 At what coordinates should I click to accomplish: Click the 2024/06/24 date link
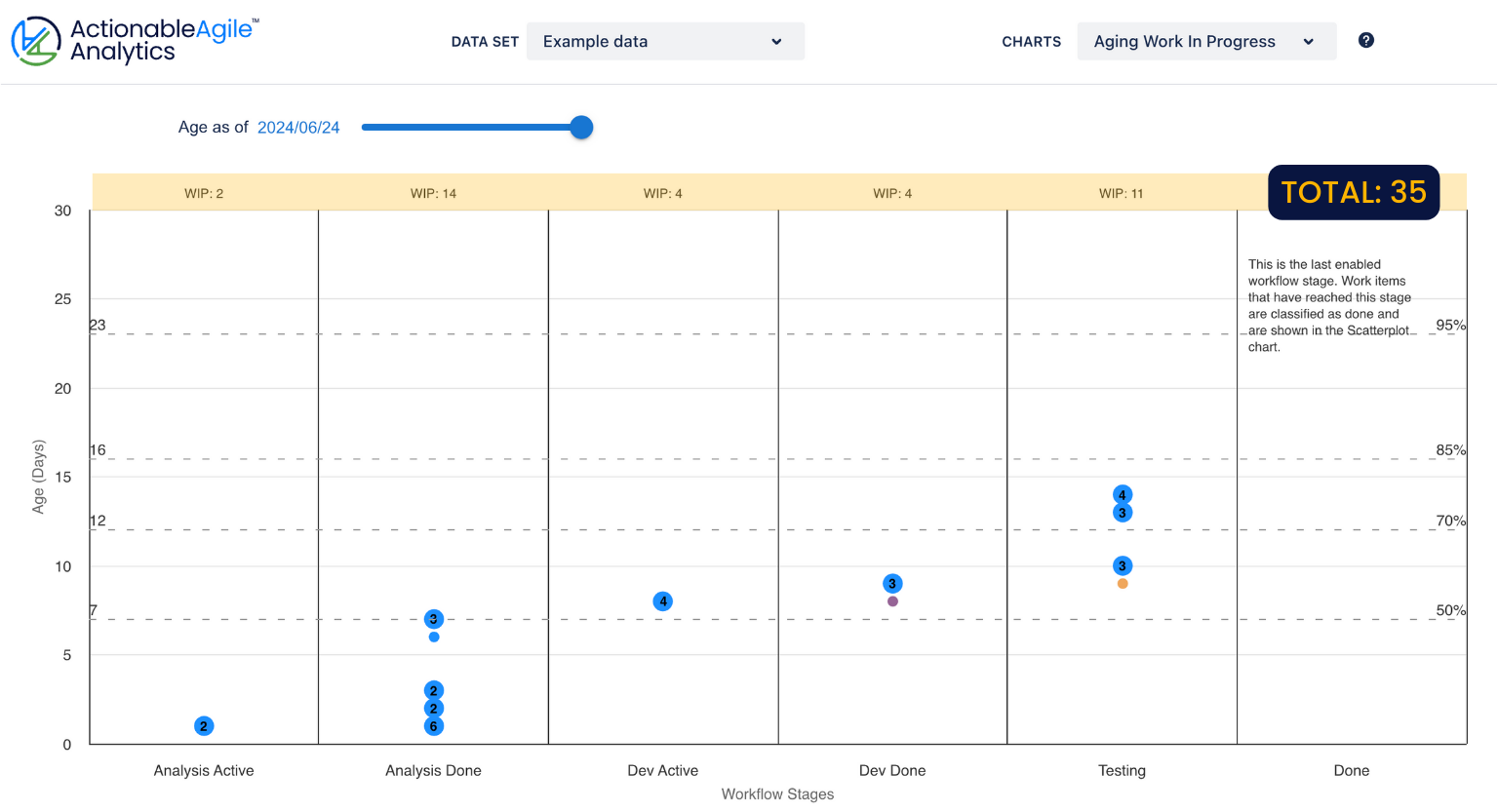(x=298, y=127)
